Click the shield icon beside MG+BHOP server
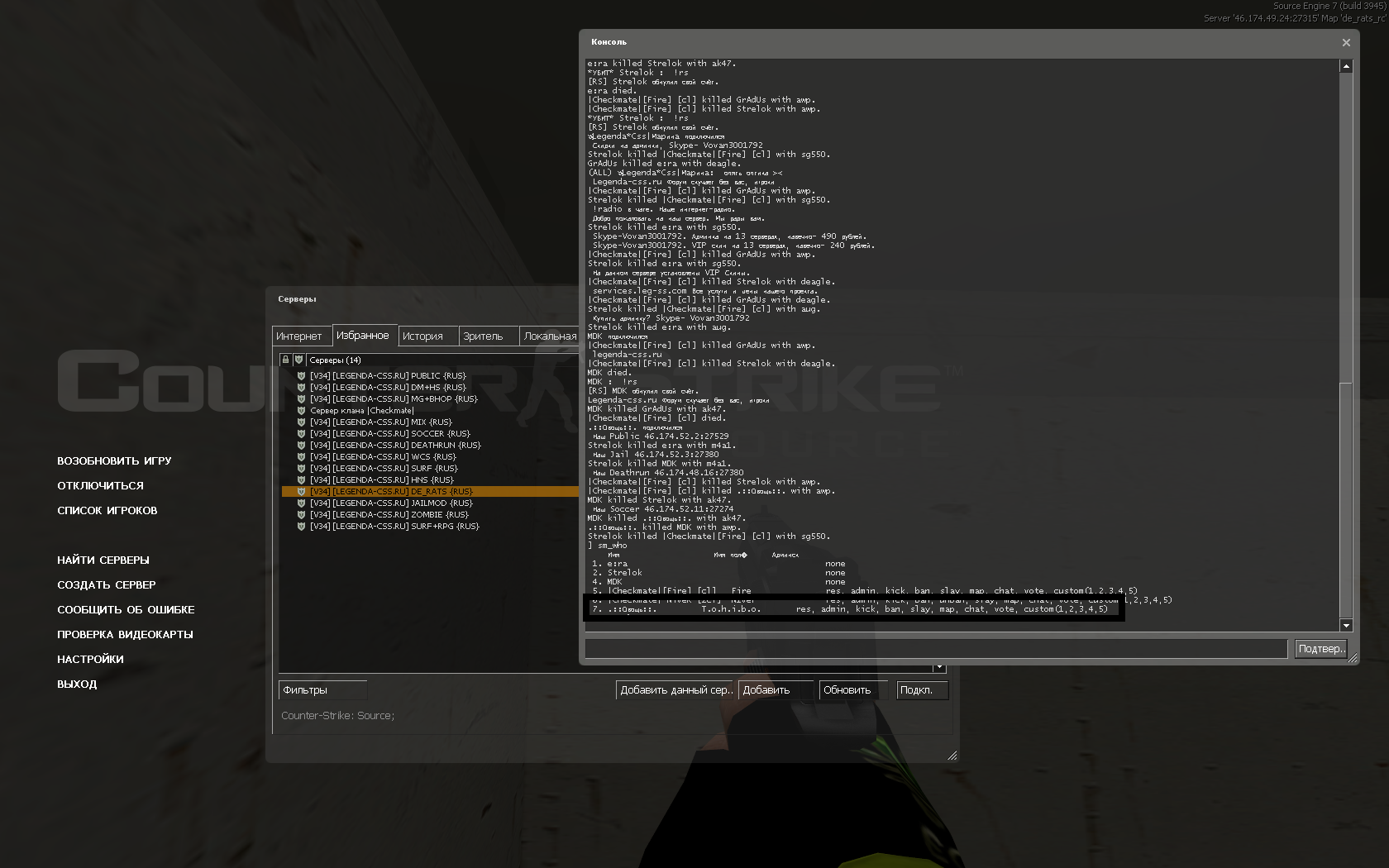The height and width of the screenshot is (868, 1389). pyautogui.click(x=301, y=398)
